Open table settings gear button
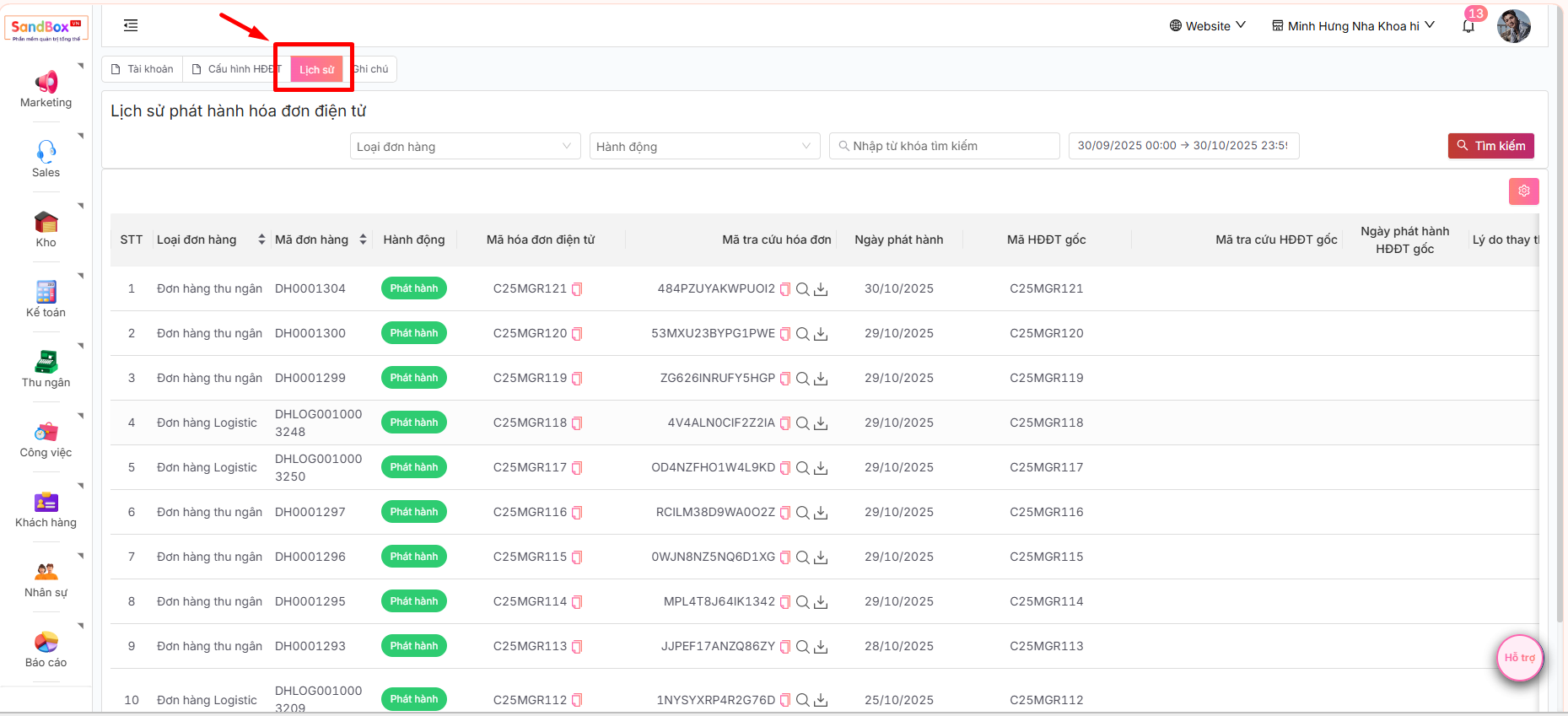The height and width of the screenshot is (716, 1568). [x=1523, y=191]
